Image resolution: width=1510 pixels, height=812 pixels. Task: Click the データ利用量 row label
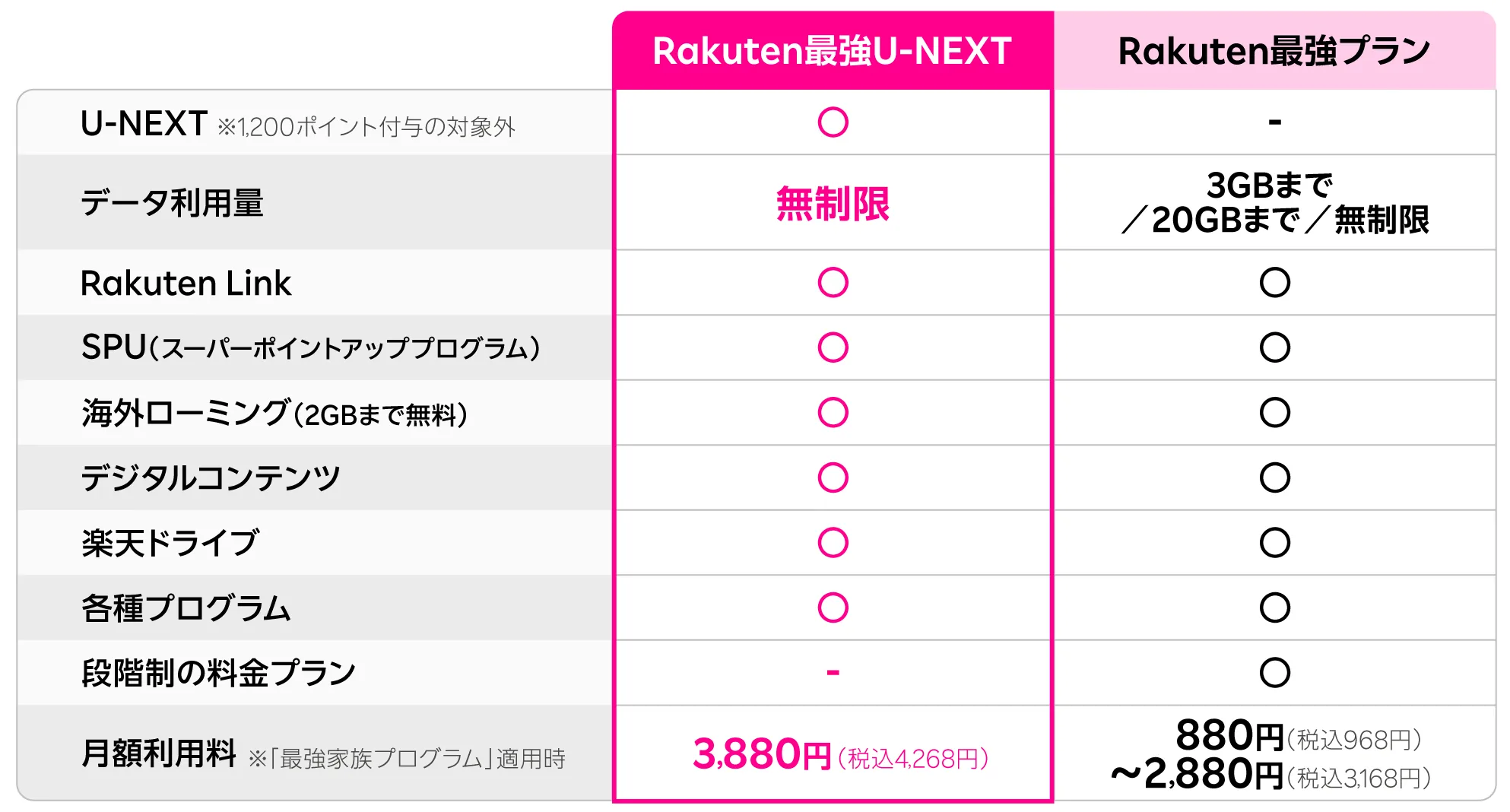coord(172,204)
